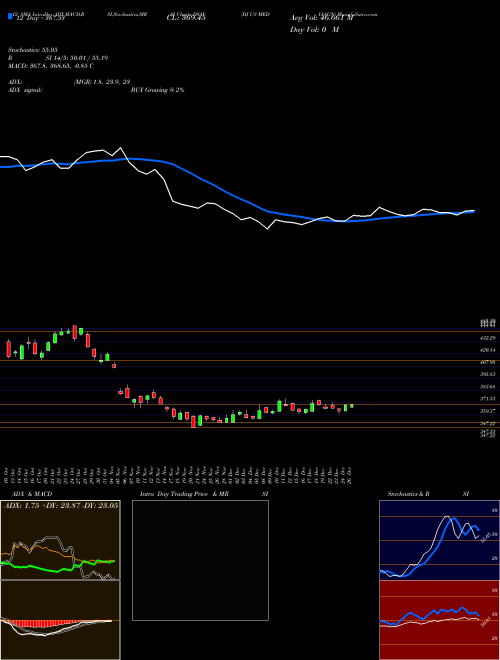Select the 383.68 price axis label

point(488,386)
